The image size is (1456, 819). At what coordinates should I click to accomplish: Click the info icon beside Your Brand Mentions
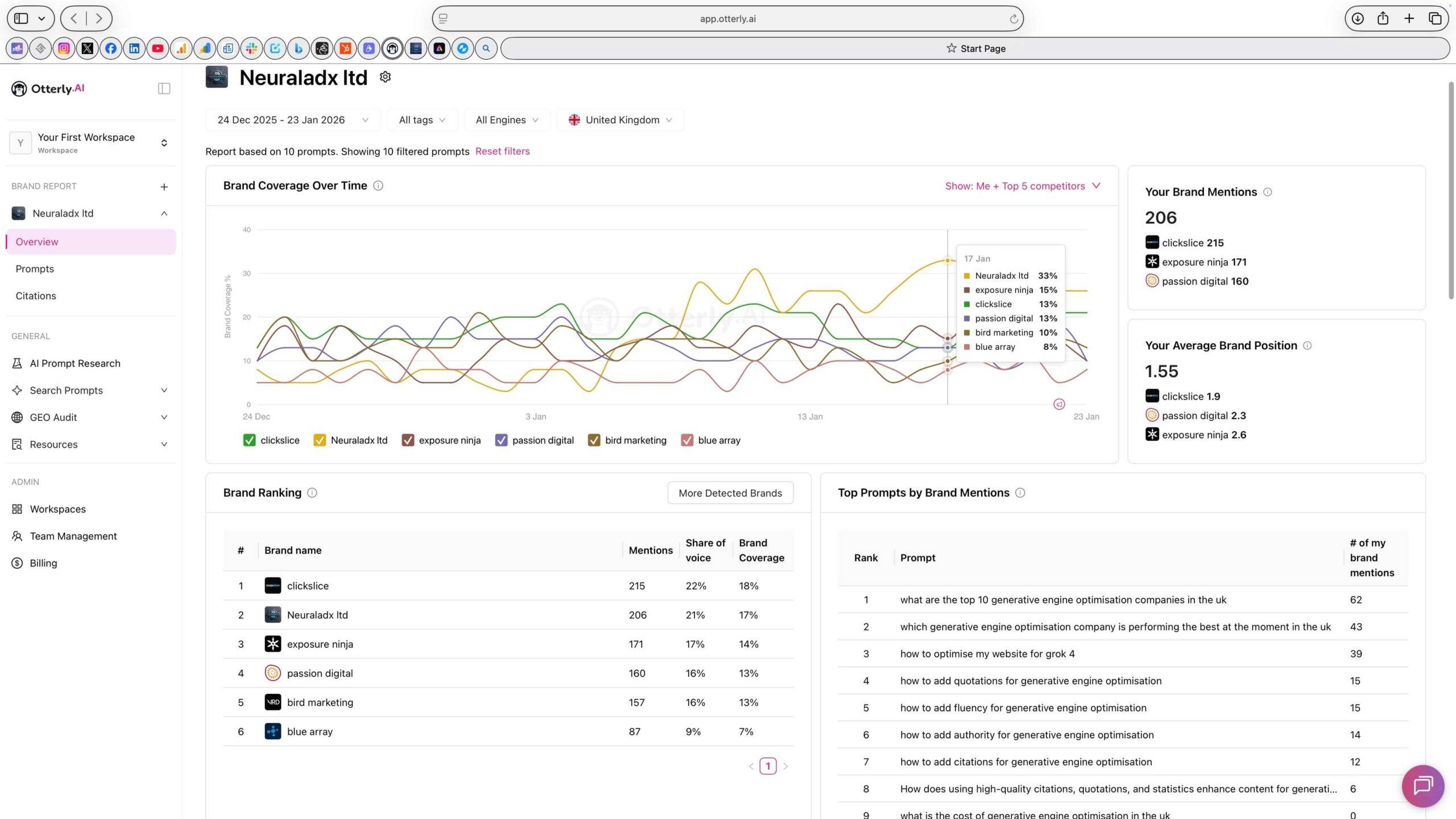coord(1267,192)
